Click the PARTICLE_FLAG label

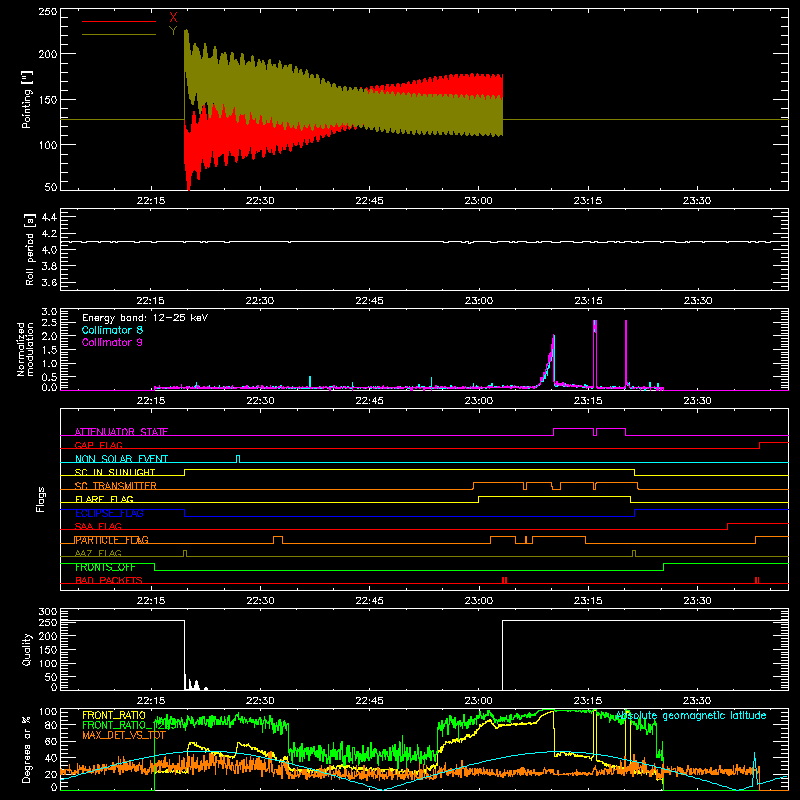(x=112, y=540)
